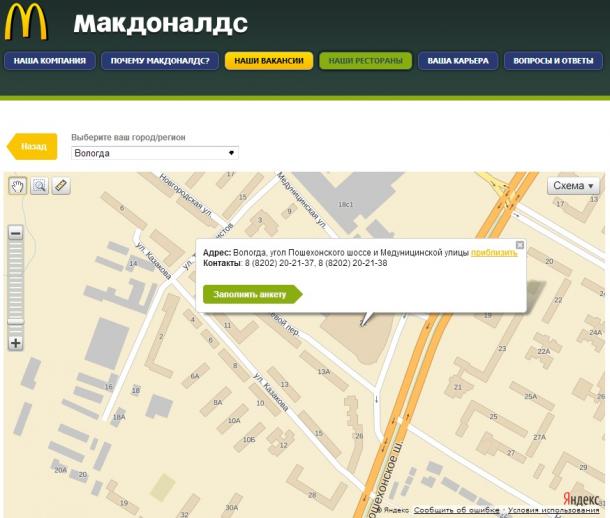610x518 pixels.
Task: Click the ул. Казакова street label near building 13
Action: [x=271, y=392]
